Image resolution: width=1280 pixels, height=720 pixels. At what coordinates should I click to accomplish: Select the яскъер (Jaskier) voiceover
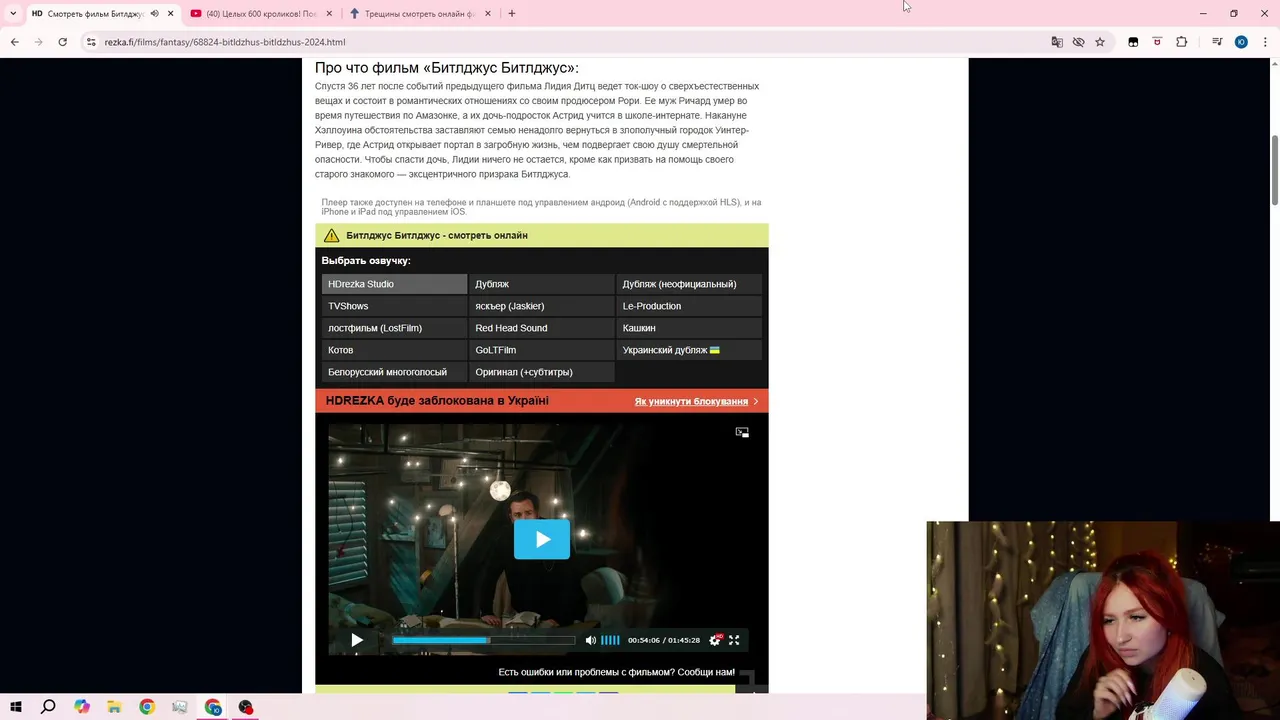[x=541, y=306]
